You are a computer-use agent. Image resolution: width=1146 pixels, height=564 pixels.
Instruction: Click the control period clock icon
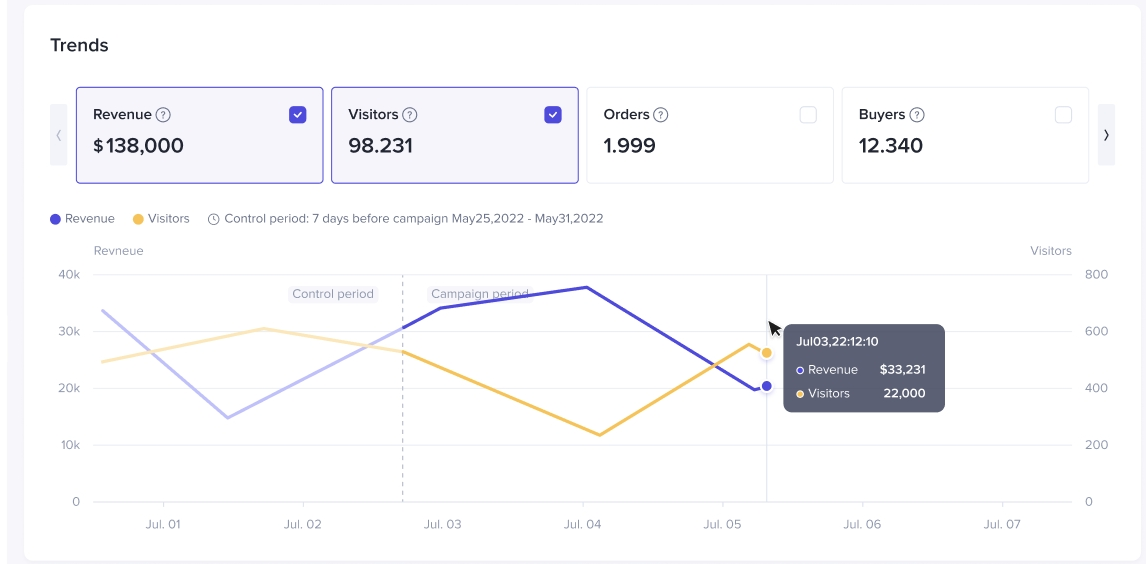click(214, 219)
